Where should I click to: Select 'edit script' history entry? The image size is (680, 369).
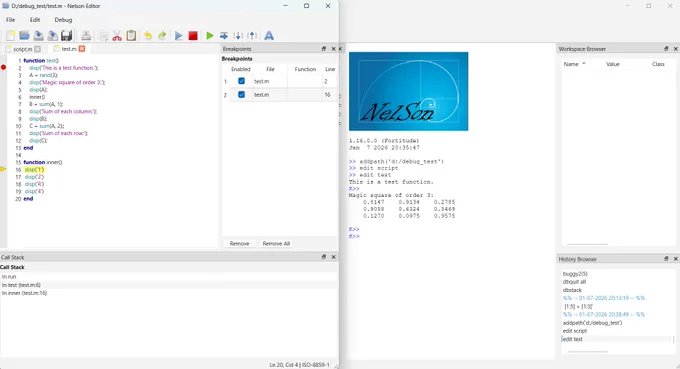pyautogui.click(x=575, y=331)
